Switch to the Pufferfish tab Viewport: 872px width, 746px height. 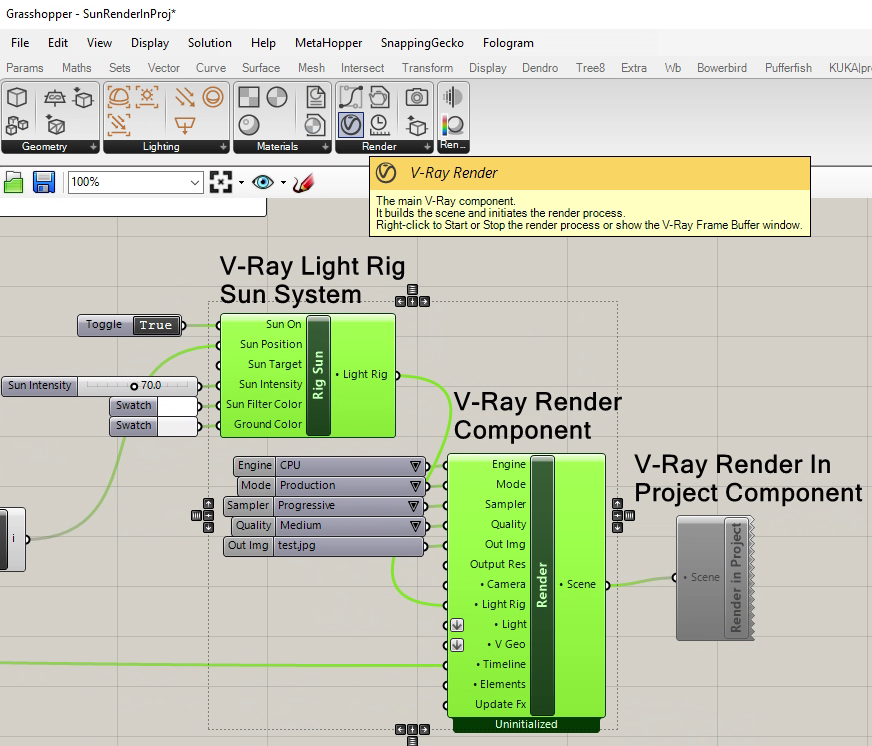click(x=788, y=68)
